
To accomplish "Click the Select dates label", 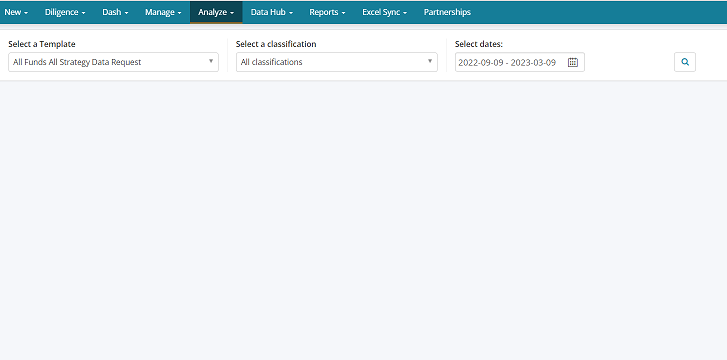I will (478, 44).
